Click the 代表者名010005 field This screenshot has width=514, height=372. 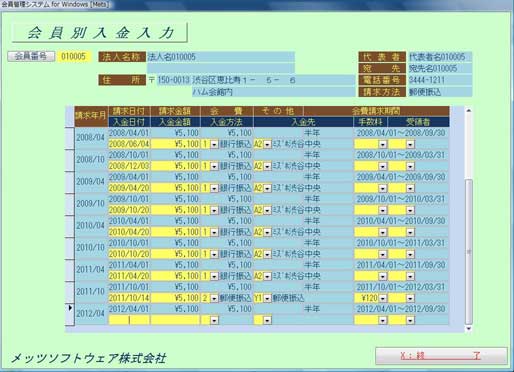[440, 57]
